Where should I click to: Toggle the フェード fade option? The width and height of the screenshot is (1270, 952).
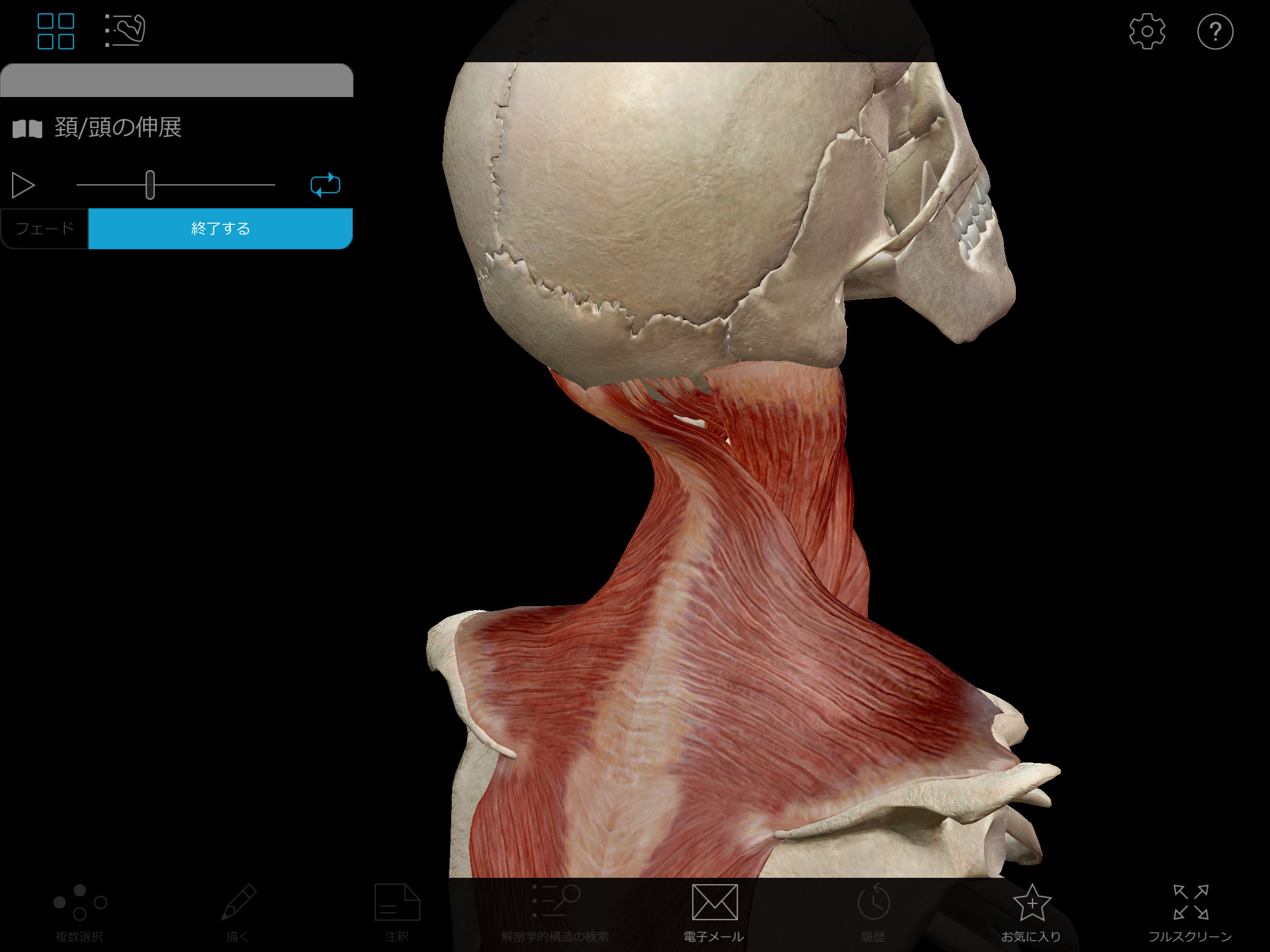(45, 228)
